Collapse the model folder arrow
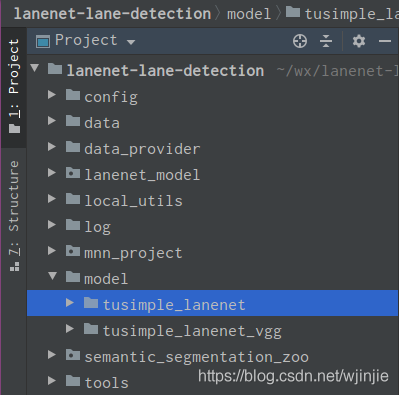 [52, 276]
